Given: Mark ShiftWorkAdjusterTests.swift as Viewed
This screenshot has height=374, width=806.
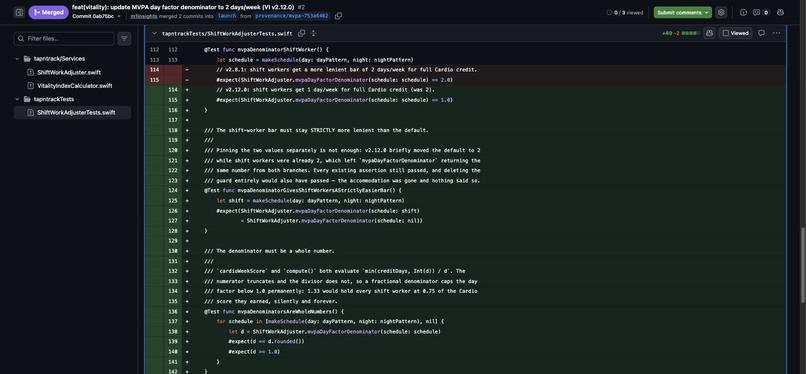Looking at the screenshot, I should 736,33.
